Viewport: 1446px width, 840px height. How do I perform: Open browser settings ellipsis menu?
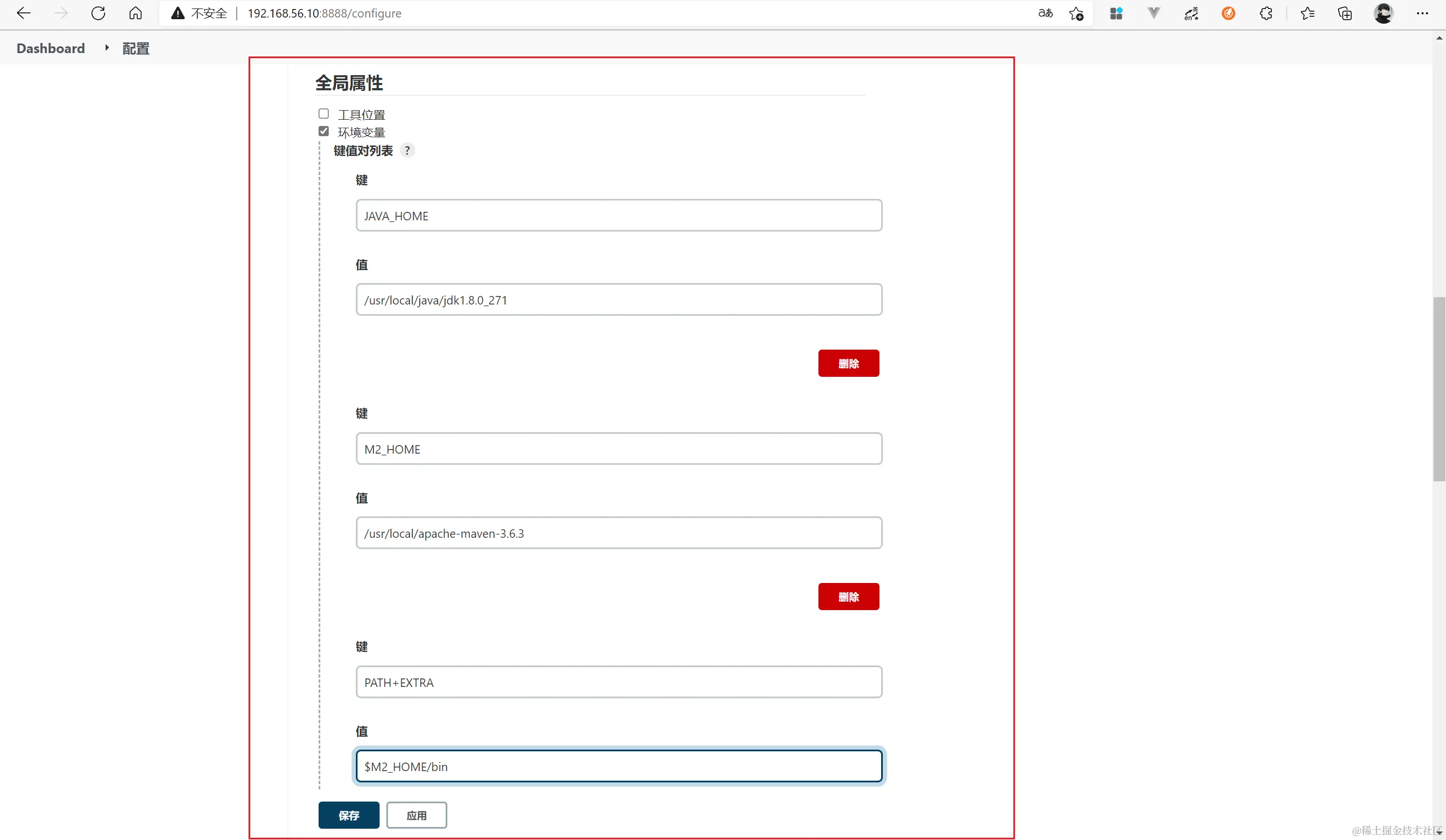click(1422, 13)
